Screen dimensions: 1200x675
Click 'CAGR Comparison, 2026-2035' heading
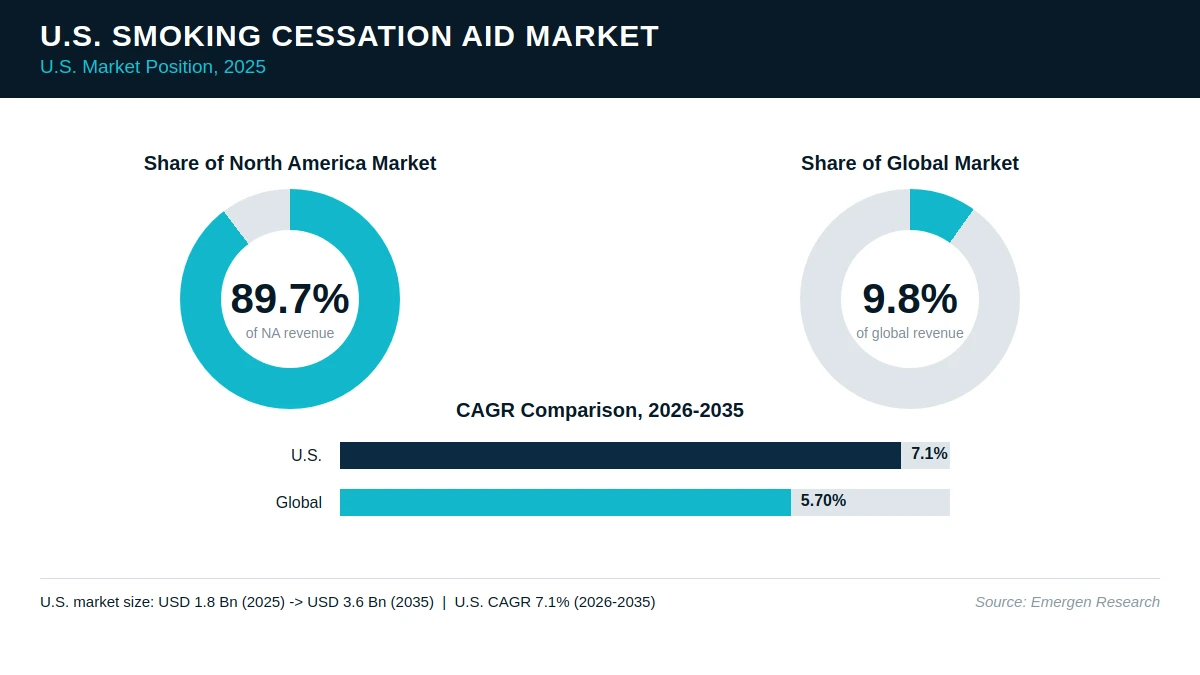pyautogui.click(x=600, y=410)
